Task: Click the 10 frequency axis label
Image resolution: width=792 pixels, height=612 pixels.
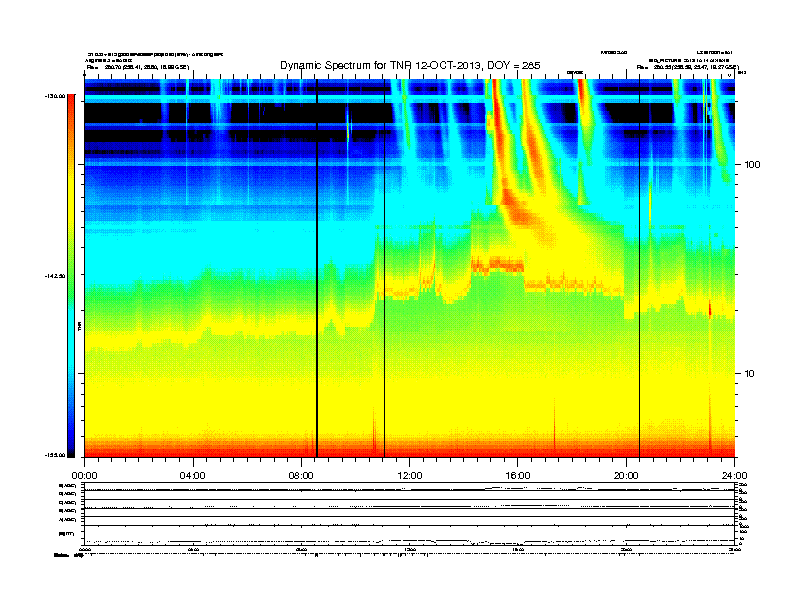Action: pyautogui.click(x=749, y=374)
